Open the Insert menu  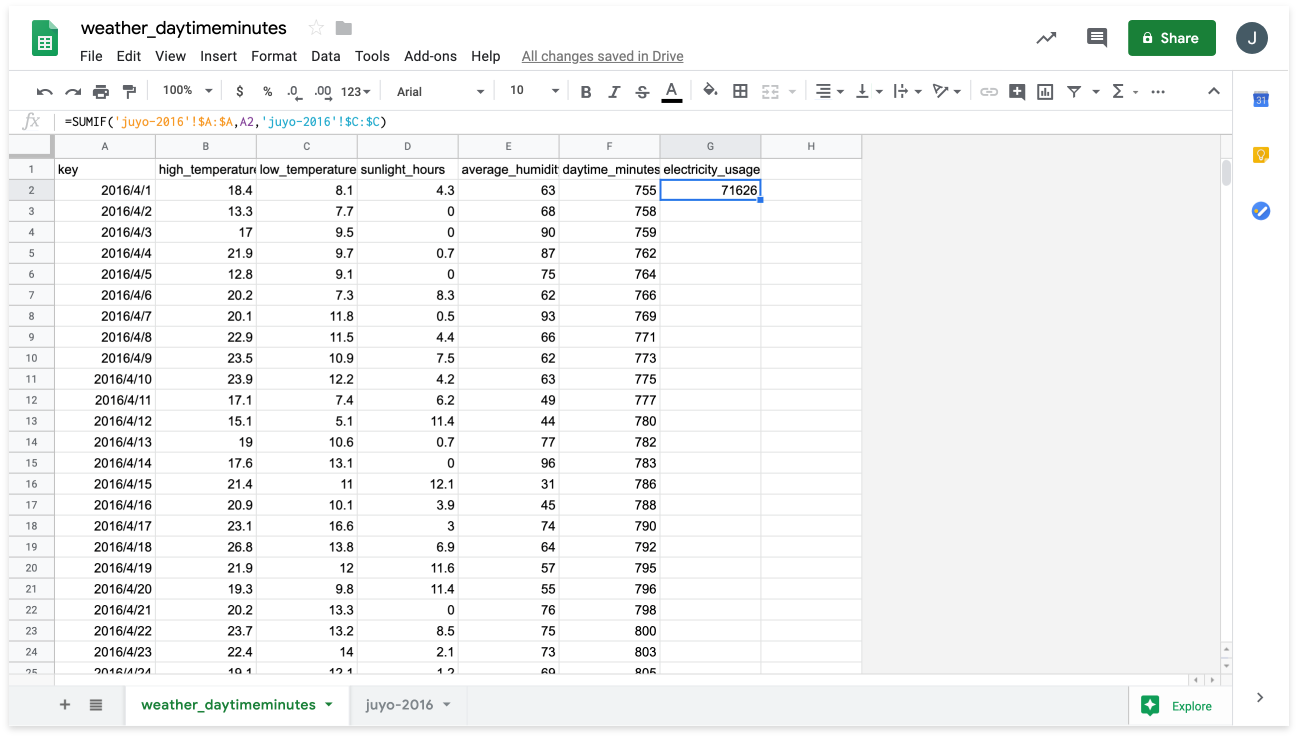(218, 56)
